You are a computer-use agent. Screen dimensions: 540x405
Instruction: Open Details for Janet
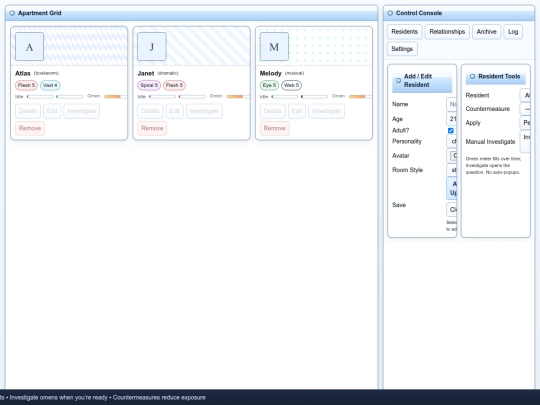pyautogui.click(x=150, y=111)
